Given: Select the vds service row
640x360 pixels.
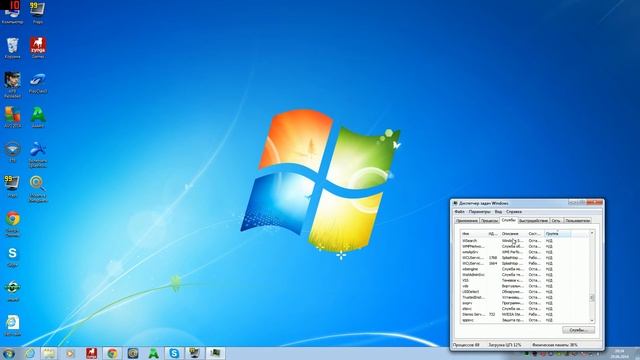Looking at the screenshot, I should [x=525, y=286].
